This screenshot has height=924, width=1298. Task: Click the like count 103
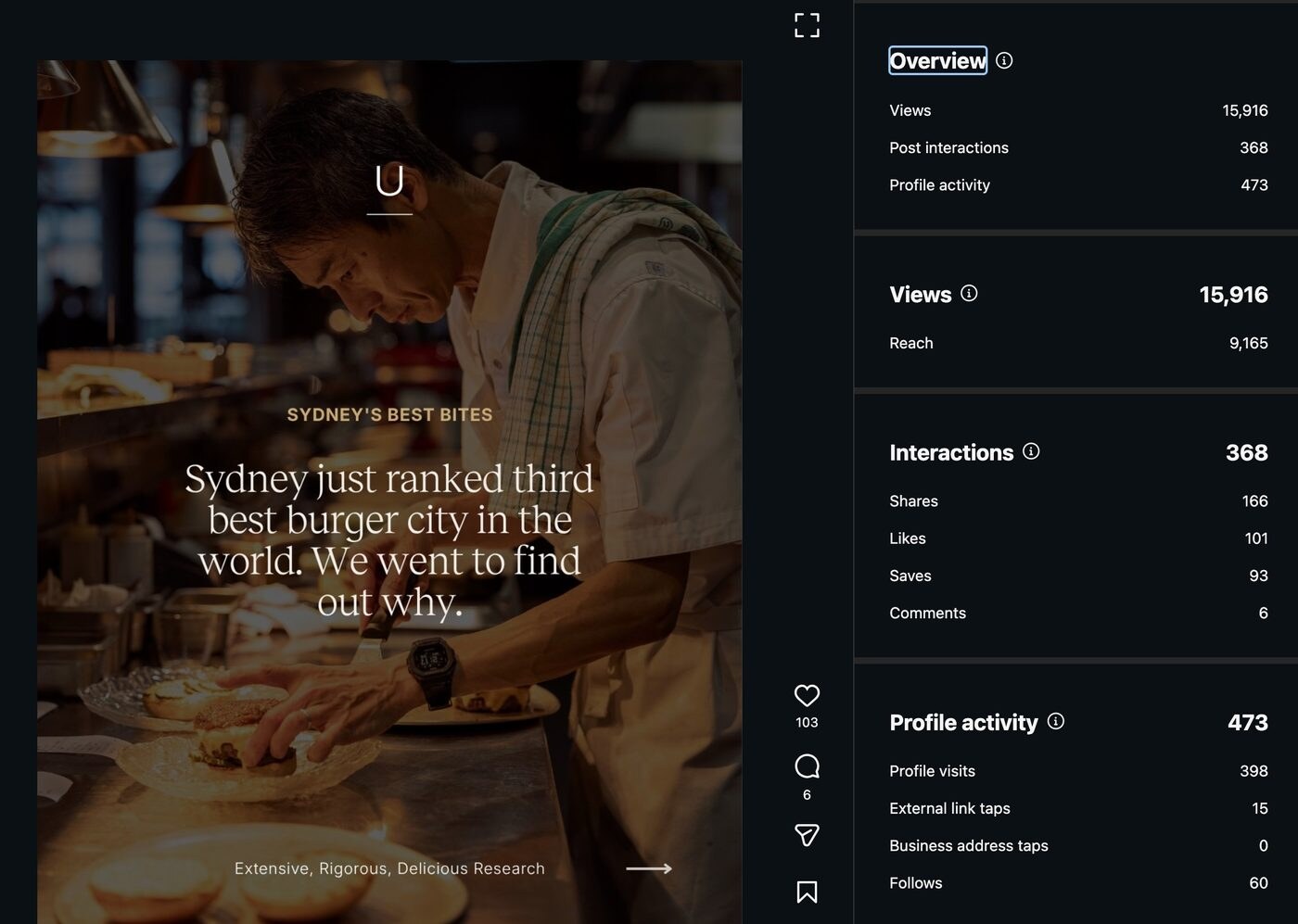pos(807,722)
